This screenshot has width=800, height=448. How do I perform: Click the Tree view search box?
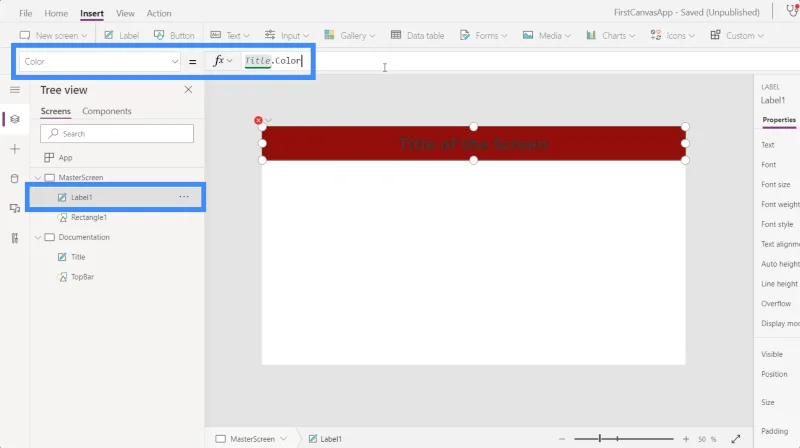117,134
